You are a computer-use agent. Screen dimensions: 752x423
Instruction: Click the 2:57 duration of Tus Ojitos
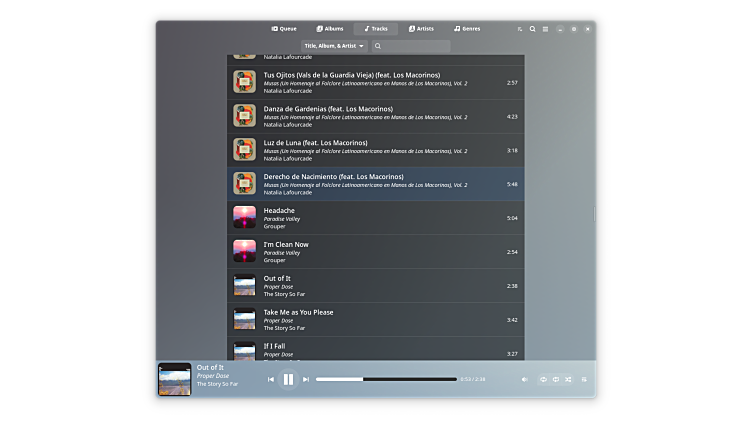click(512, 82)
